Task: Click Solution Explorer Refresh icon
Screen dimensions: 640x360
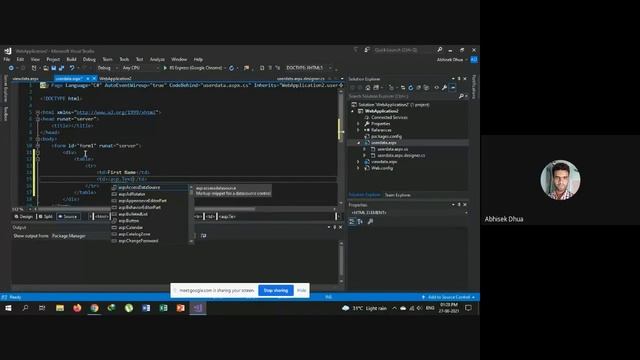Action: (x=411, y=87)
